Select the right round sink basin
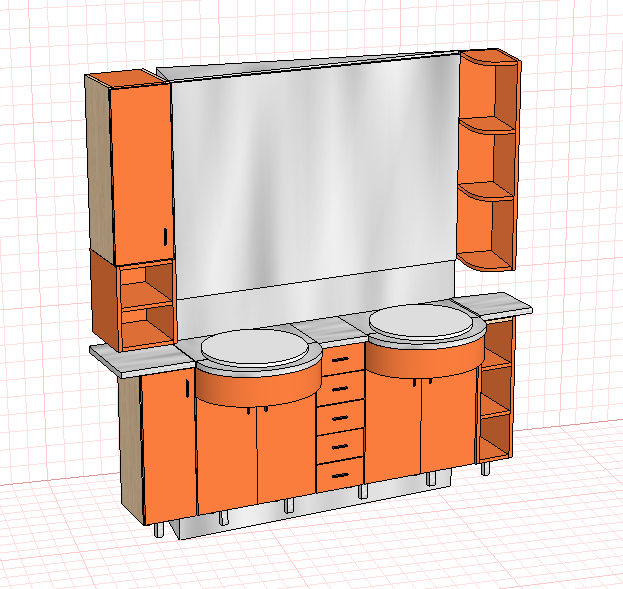Image resolution: width=623 pixels, height=589 pixels. [x=422, y=321]
